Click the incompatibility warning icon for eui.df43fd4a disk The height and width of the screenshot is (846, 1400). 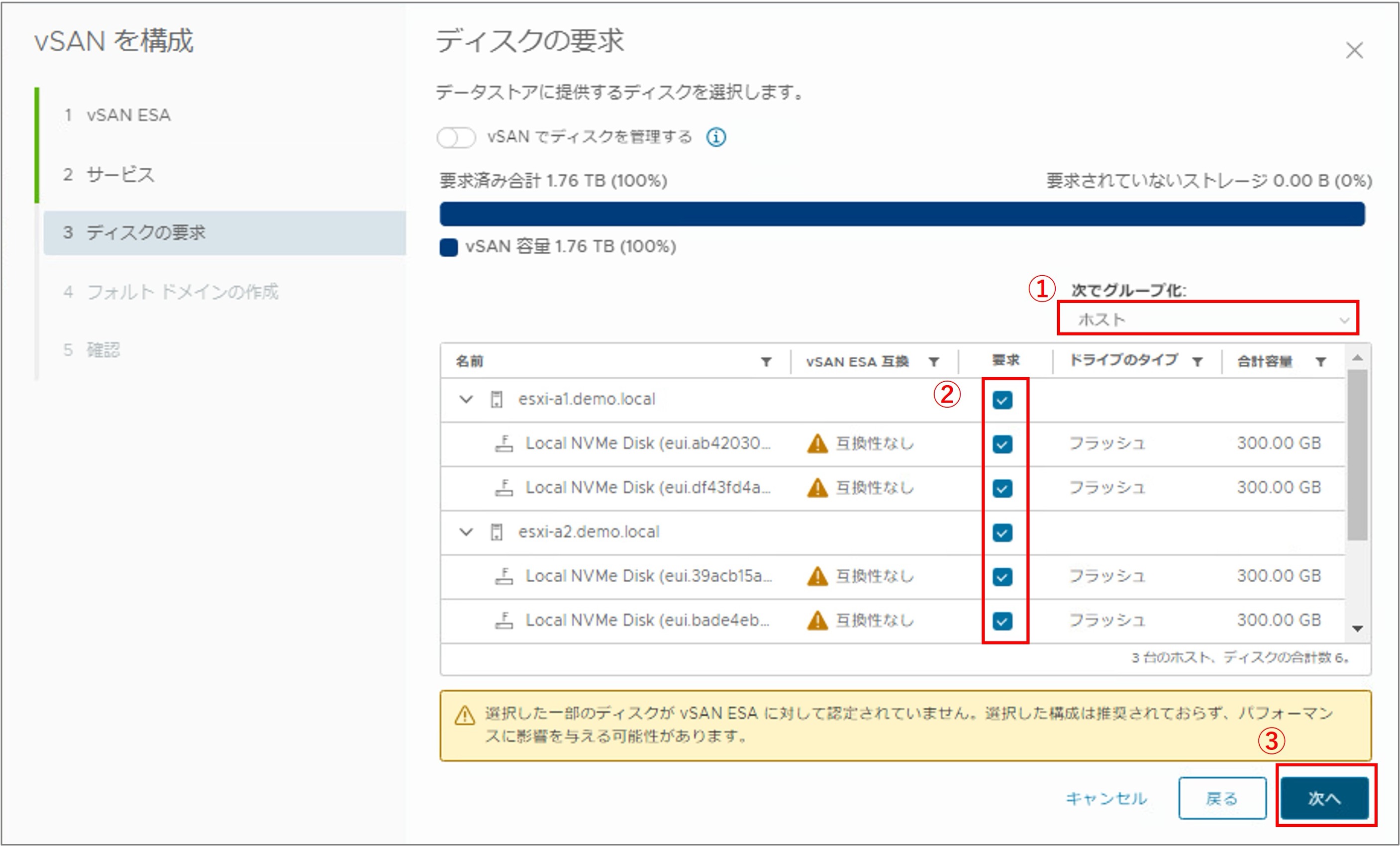click(x=817, y=488)
